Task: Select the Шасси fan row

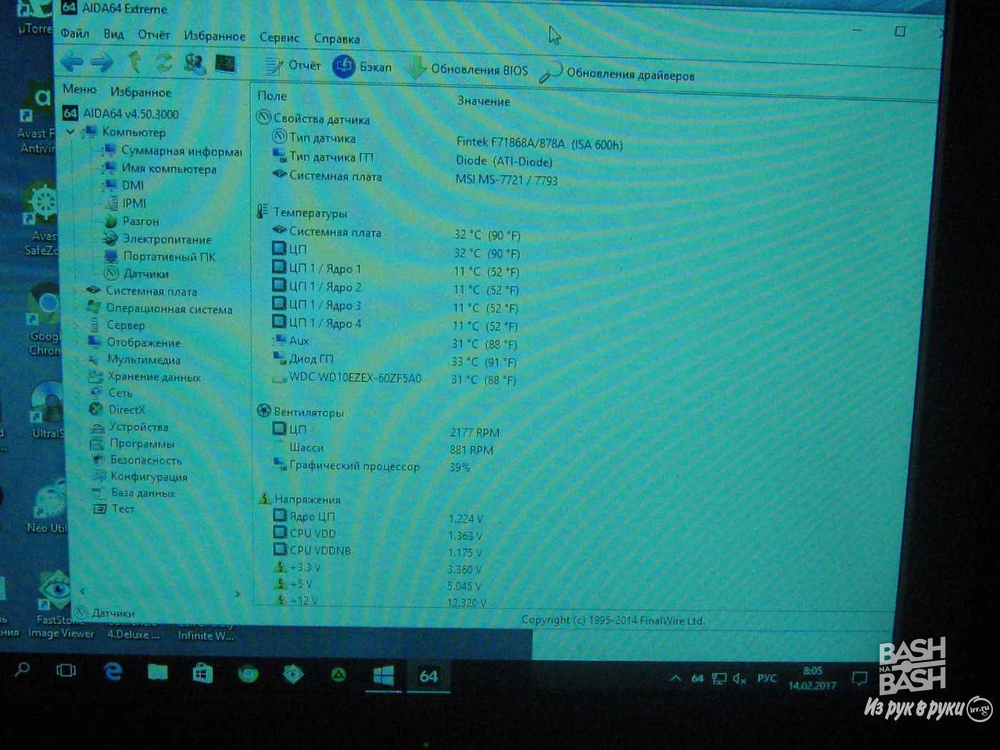Action: click(383, 448)
